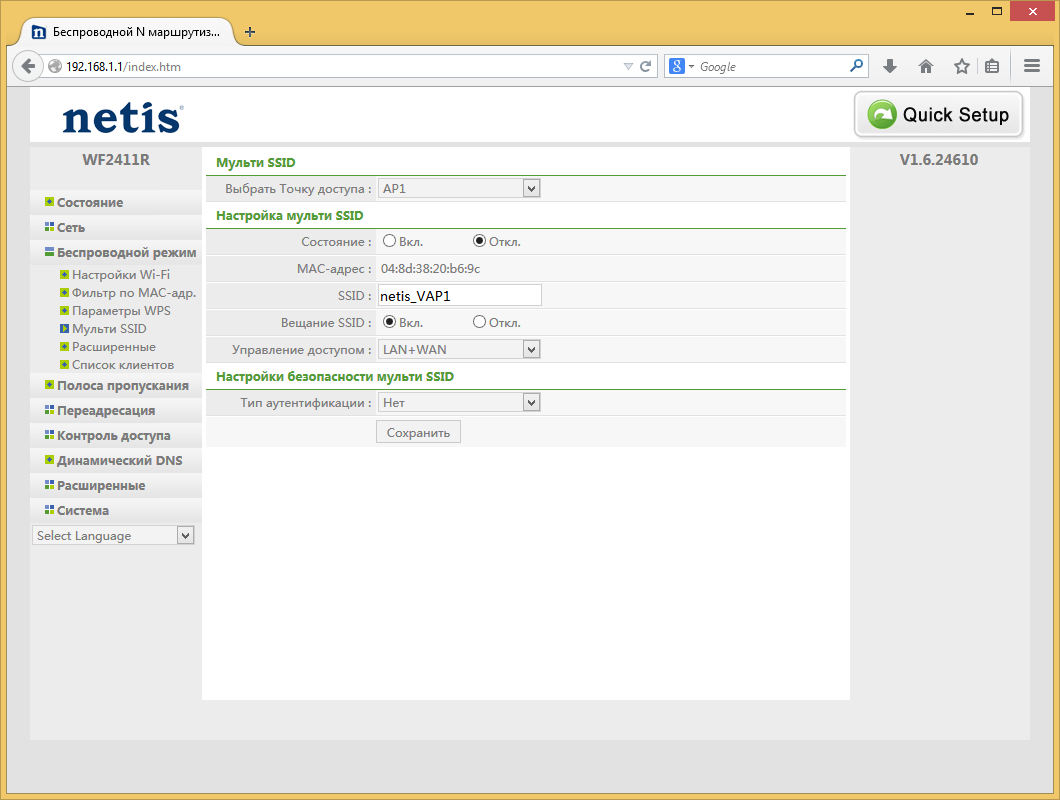Open Настройки Wi-Fi submenu item

(x=121, y=275)
